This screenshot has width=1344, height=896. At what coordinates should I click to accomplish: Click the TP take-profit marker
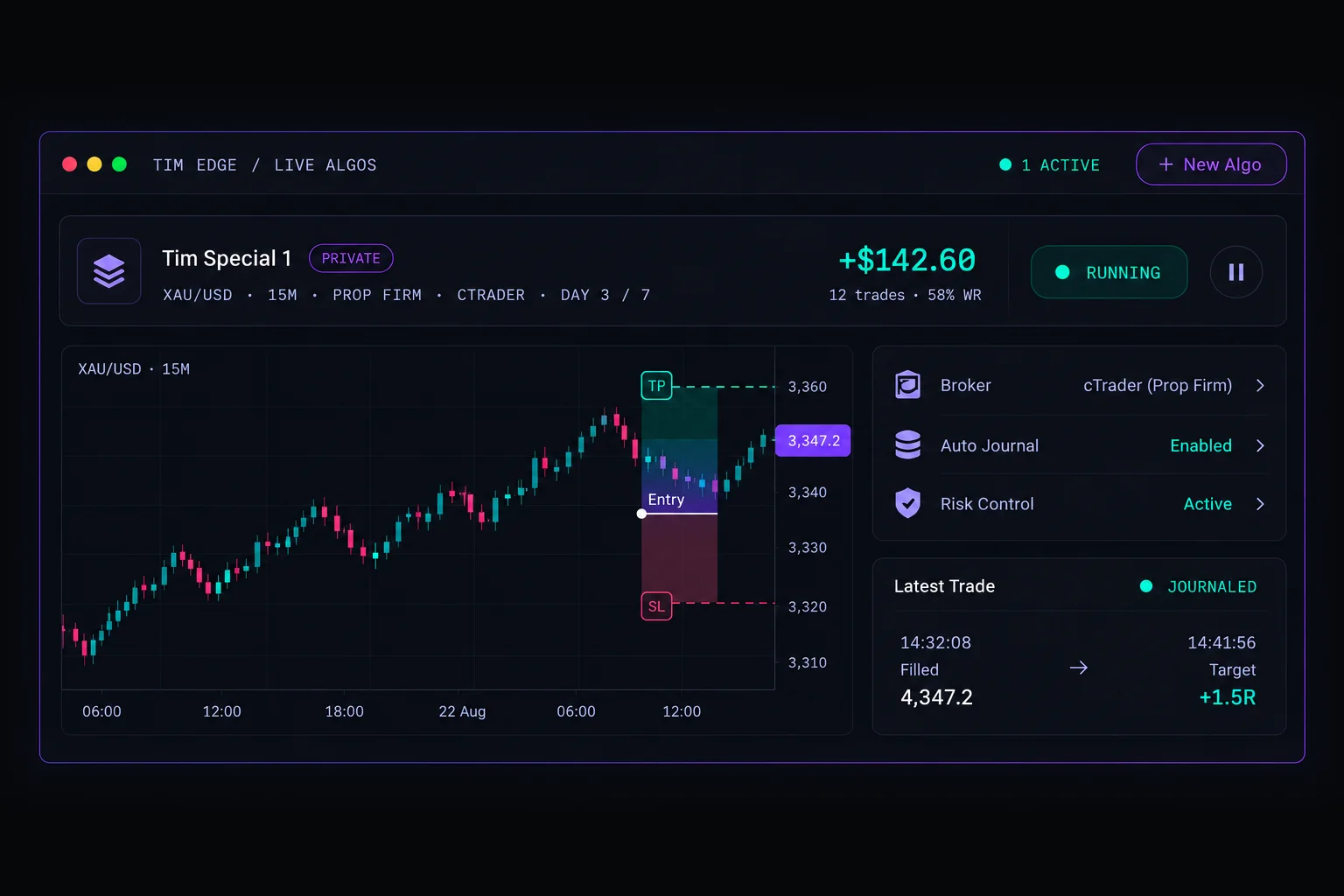click(x=657, y=386)
